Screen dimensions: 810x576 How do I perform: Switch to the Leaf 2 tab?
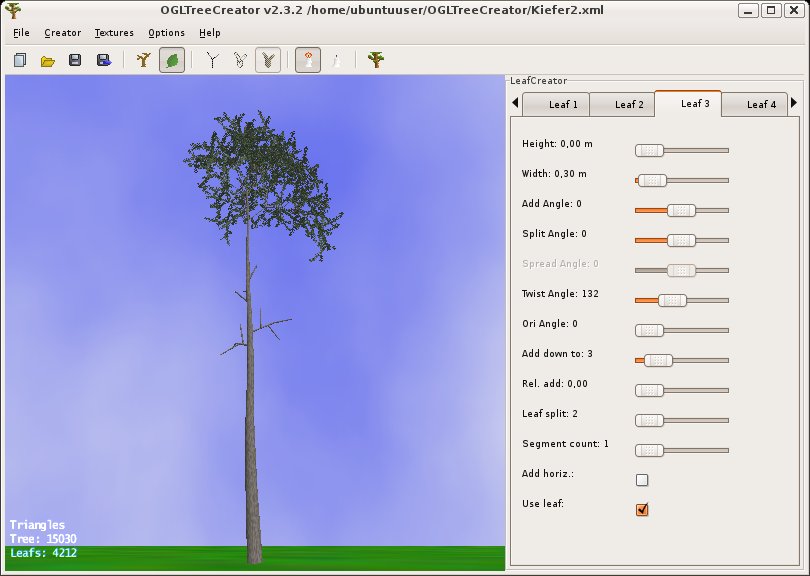[x=629, y=104]
